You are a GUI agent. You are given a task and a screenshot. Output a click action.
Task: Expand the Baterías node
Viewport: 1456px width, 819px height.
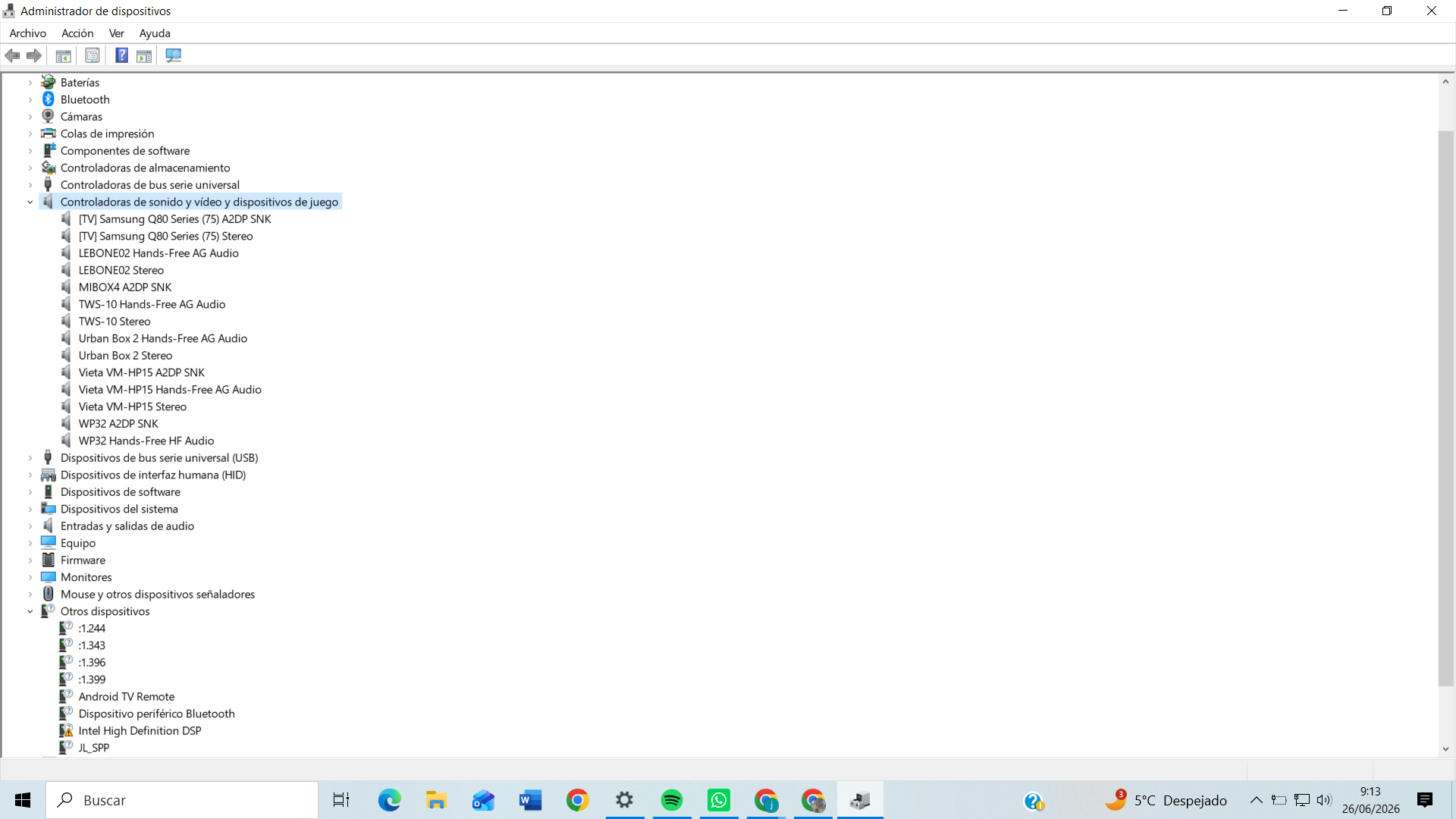point(30,82)
